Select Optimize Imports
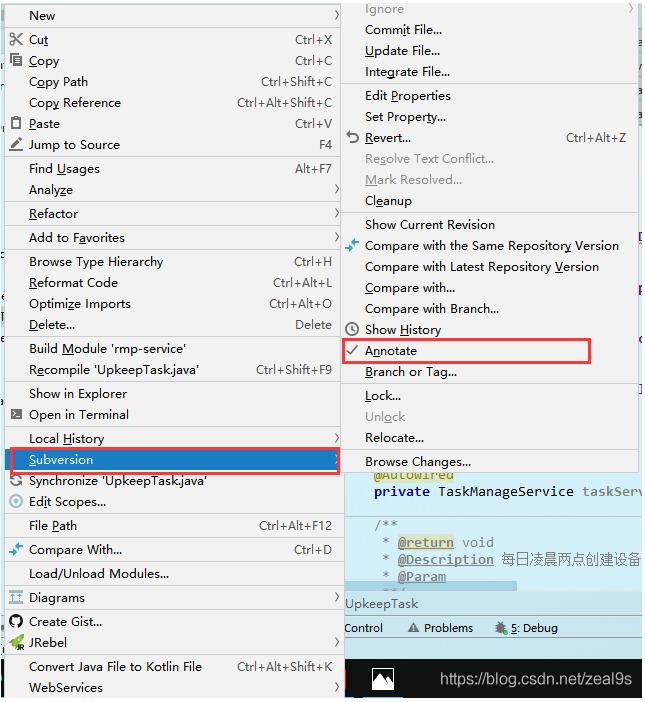The height and width of the screenshot is (702, 645). (174, 304)
